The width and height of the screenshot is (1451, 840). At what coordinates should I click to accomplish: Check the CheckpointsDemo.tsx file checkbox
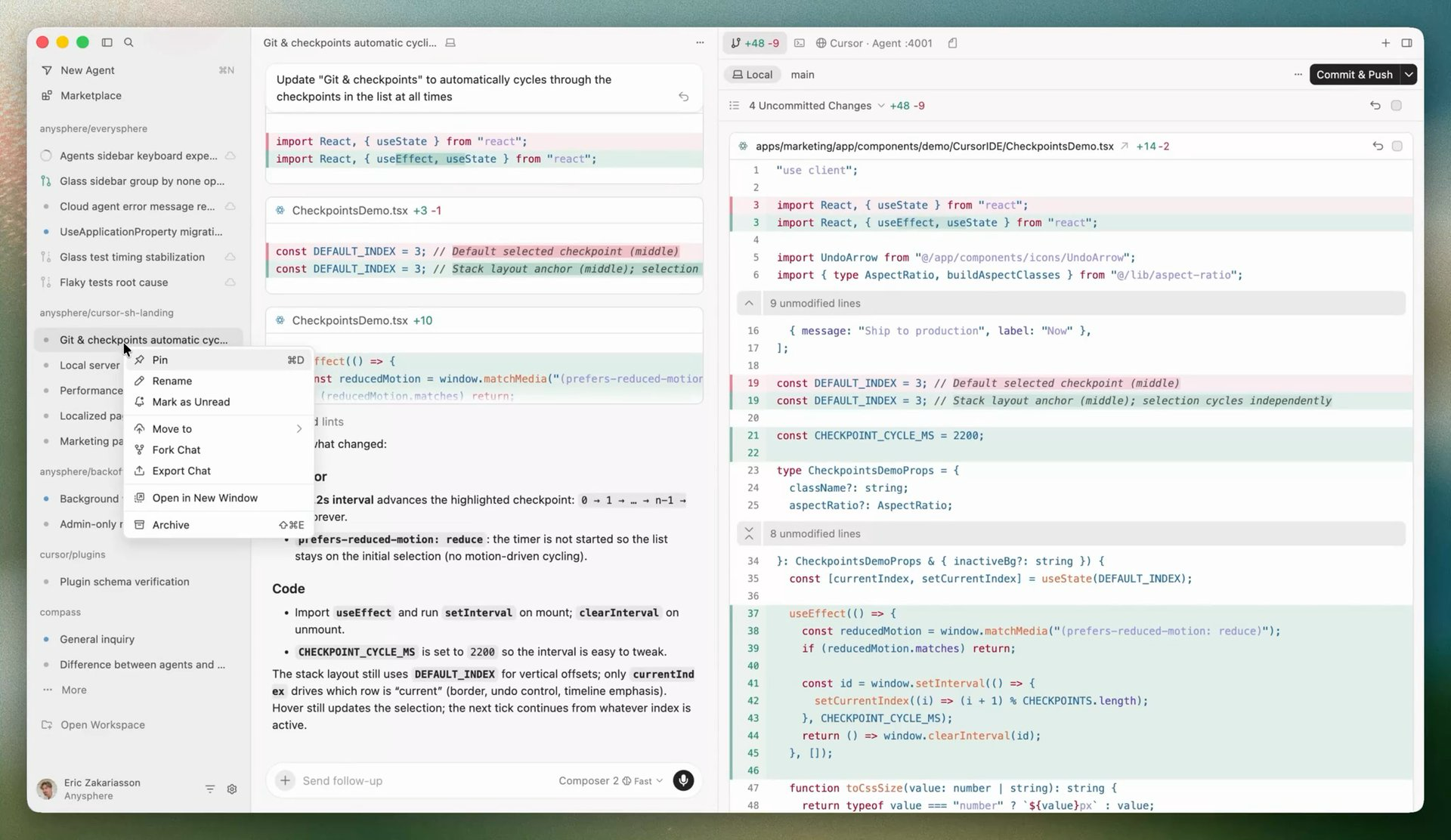coord(1397,146)
